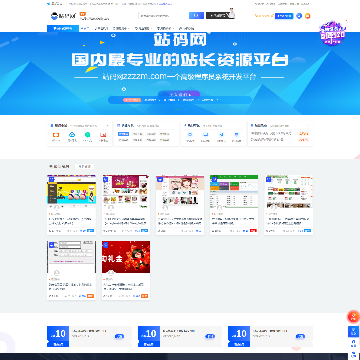Click the dark button with the person figure

click(x=220, y=15)
